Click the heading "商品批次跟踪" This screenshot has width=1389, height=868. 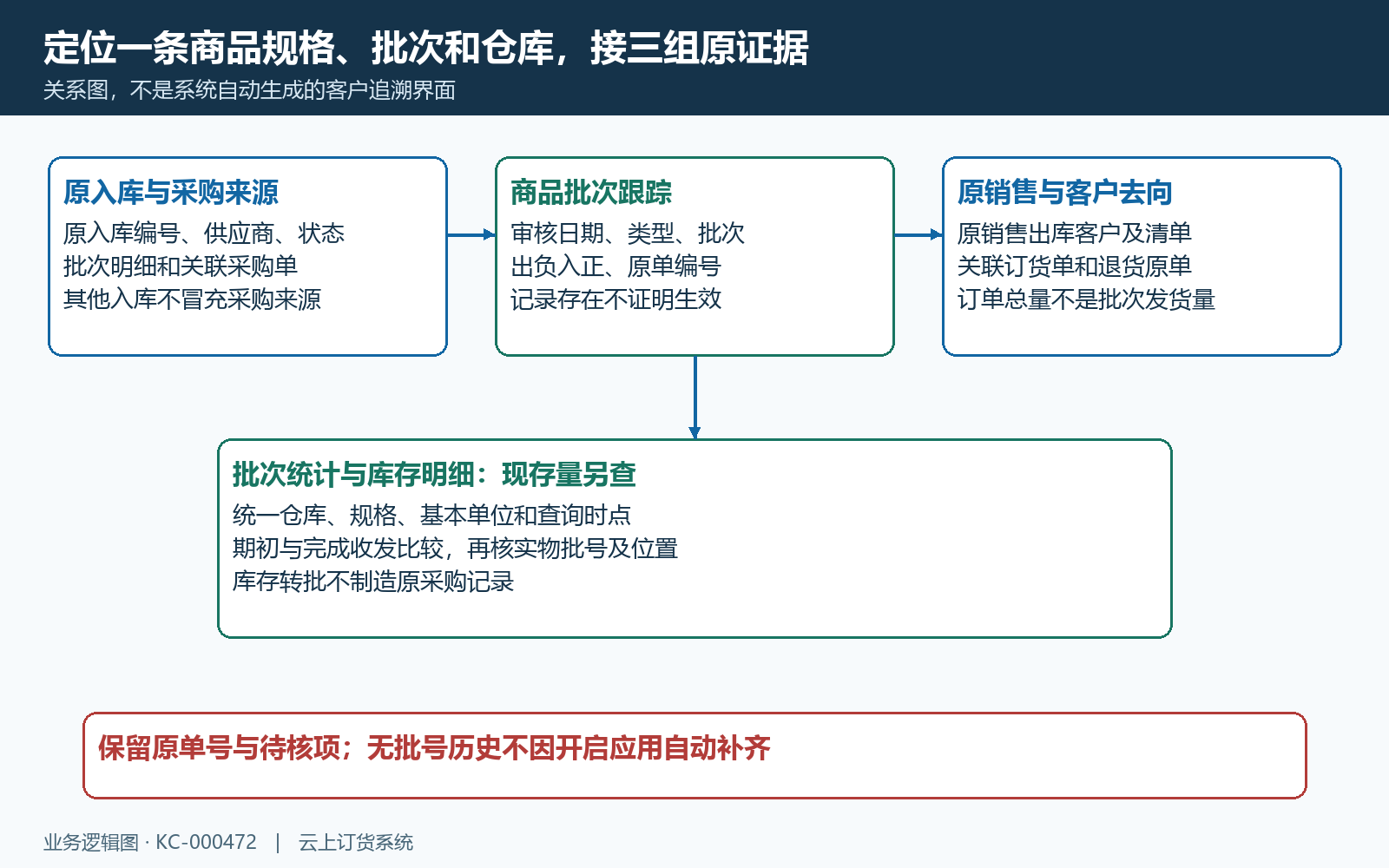(x=591, y=192)
